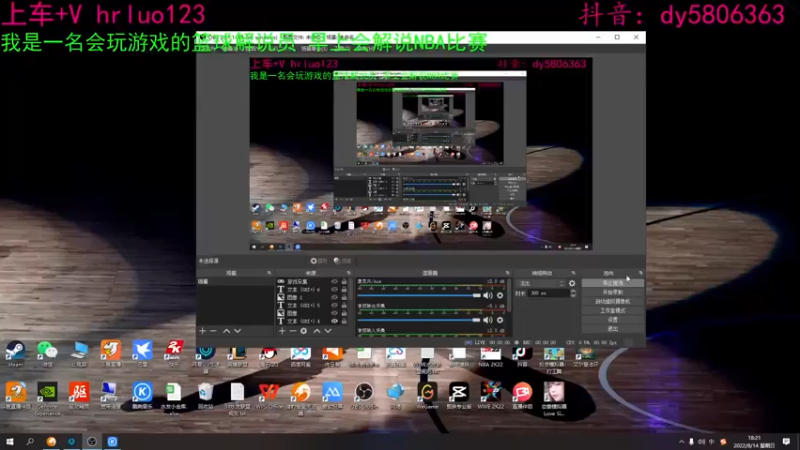The width and height of the screenshot is (800, 450).
Task: Toggle visibility of 文本 (GDI+) 6 source
Action: pos(335,289)
